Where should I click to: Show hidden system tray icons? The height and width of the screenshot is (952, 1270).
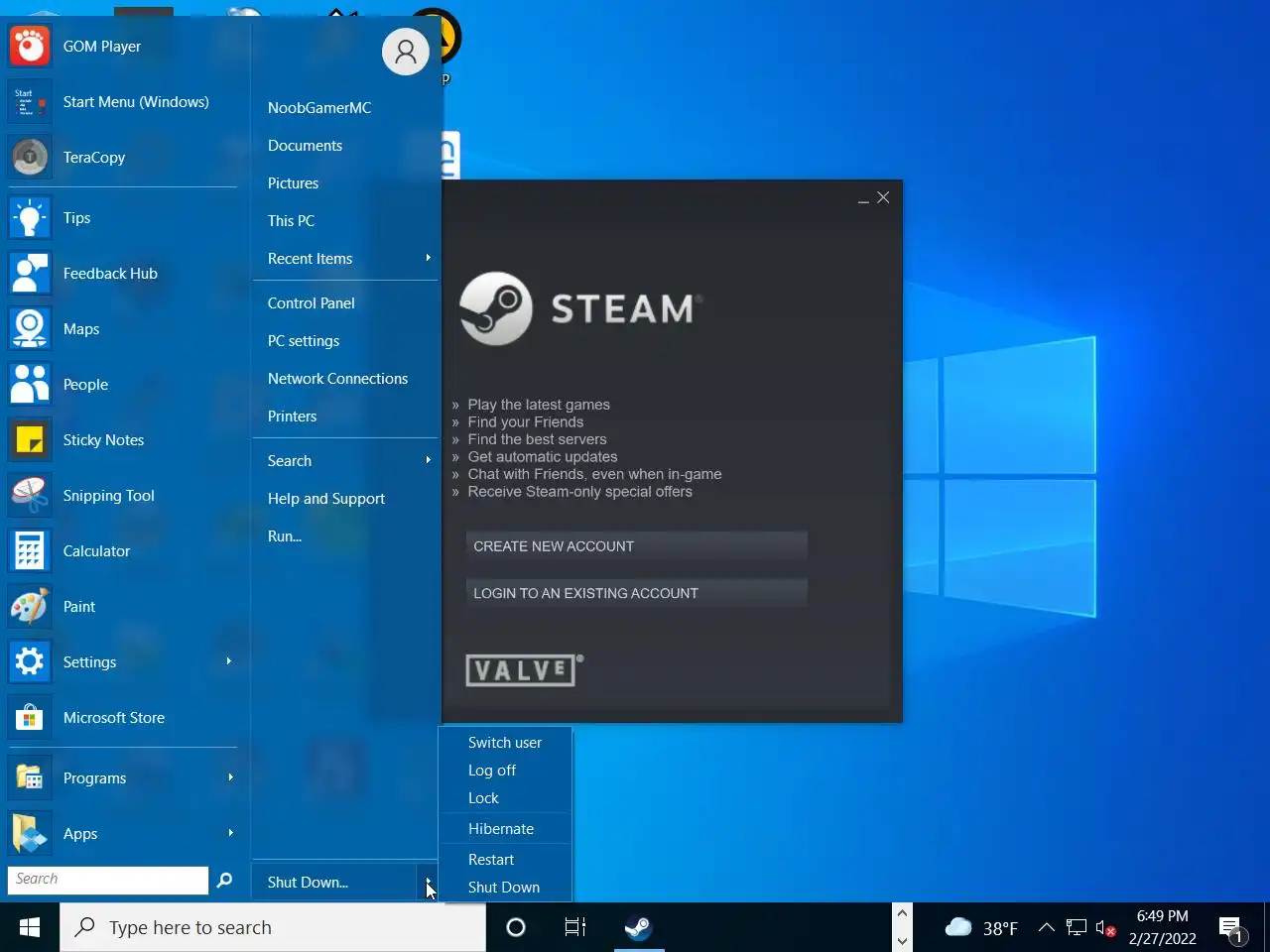click(x=1046, y=927)
